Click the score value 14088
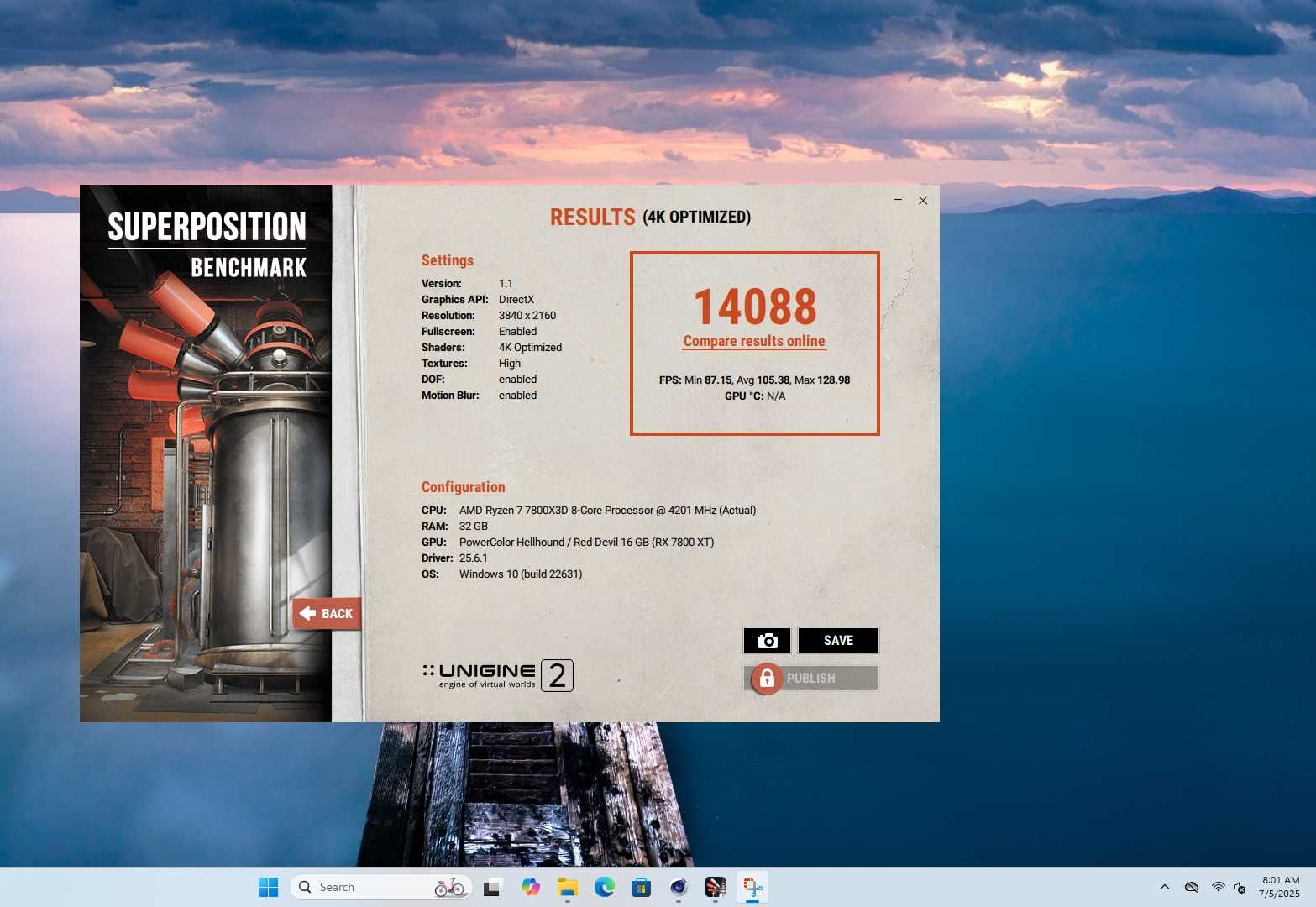The height and width of the screenshot is (907, 1316). click(x=755, y=307)
